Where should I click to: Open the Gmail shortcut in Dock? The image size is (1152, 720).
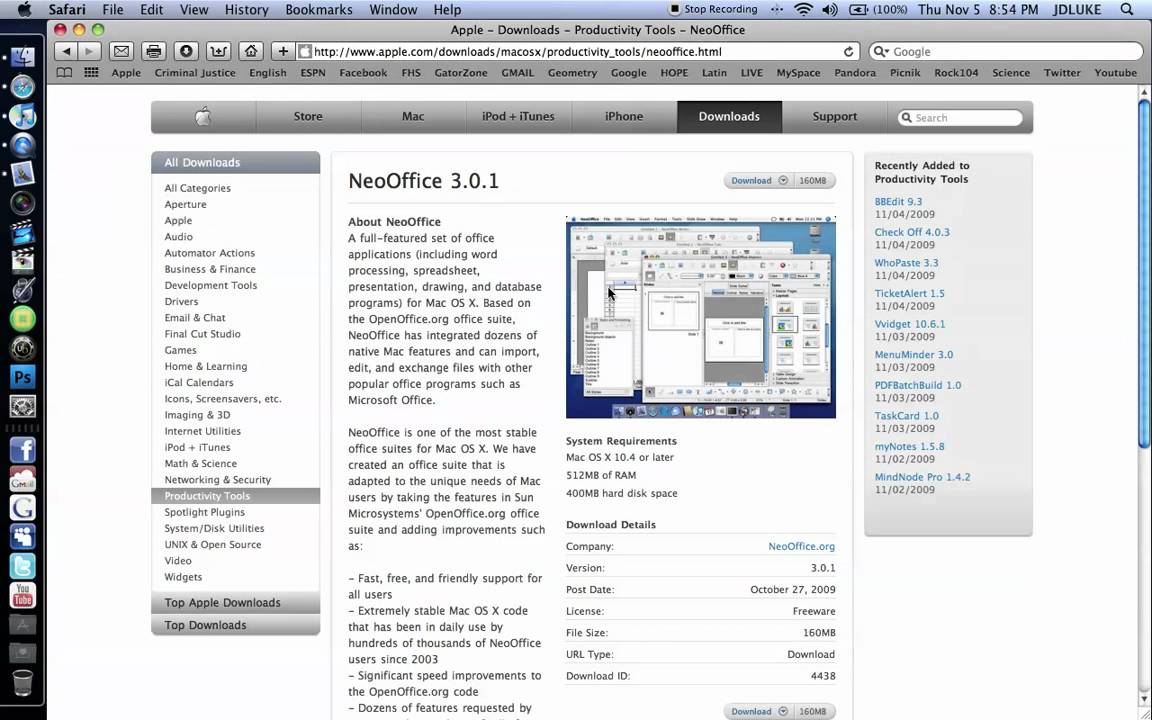click(x=23, y=479)
